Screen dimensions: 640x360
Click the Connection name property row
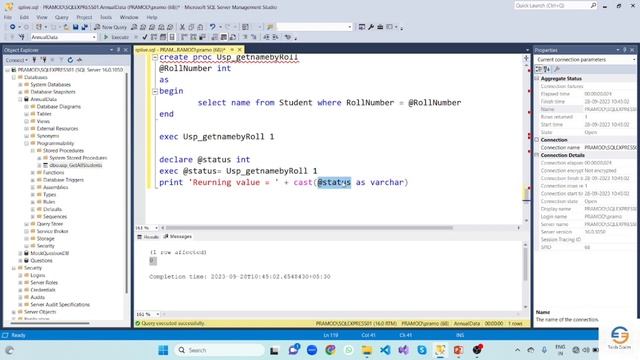click(585, 147)
